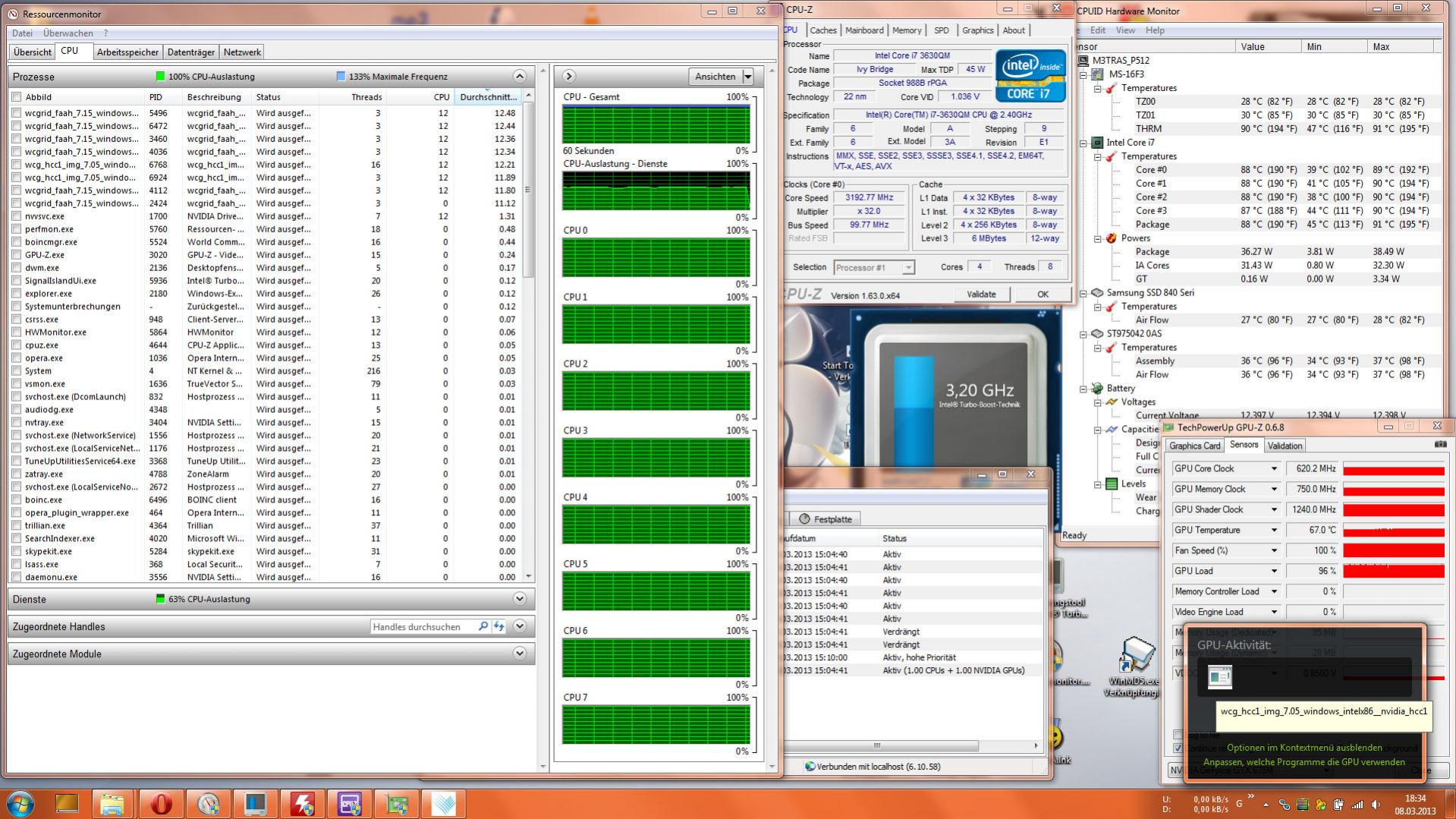Click the taskbar icon left of Opera's neighbor, dark folder

(67, 804)
